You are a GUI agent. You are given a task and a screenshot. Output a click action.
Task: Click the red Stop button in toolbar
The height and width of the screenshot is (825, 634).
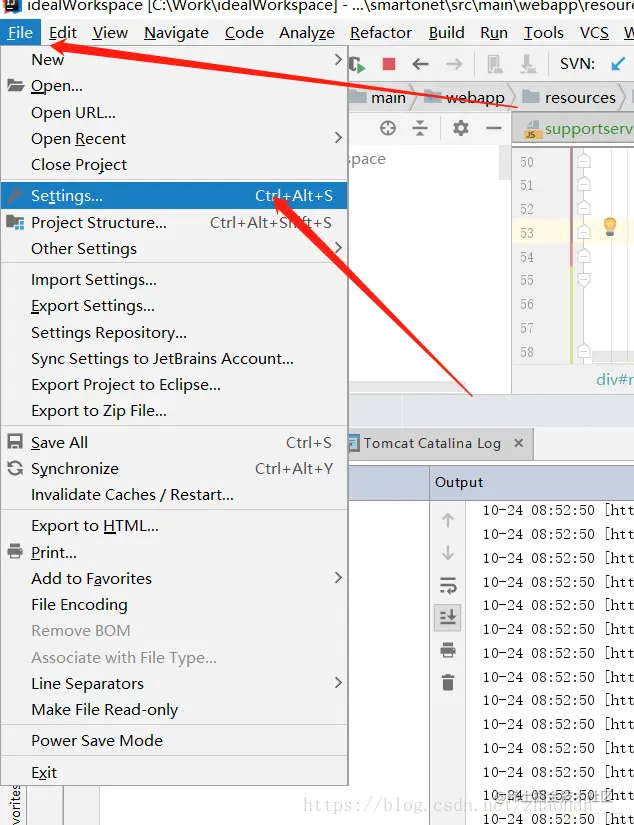point(389,64)
